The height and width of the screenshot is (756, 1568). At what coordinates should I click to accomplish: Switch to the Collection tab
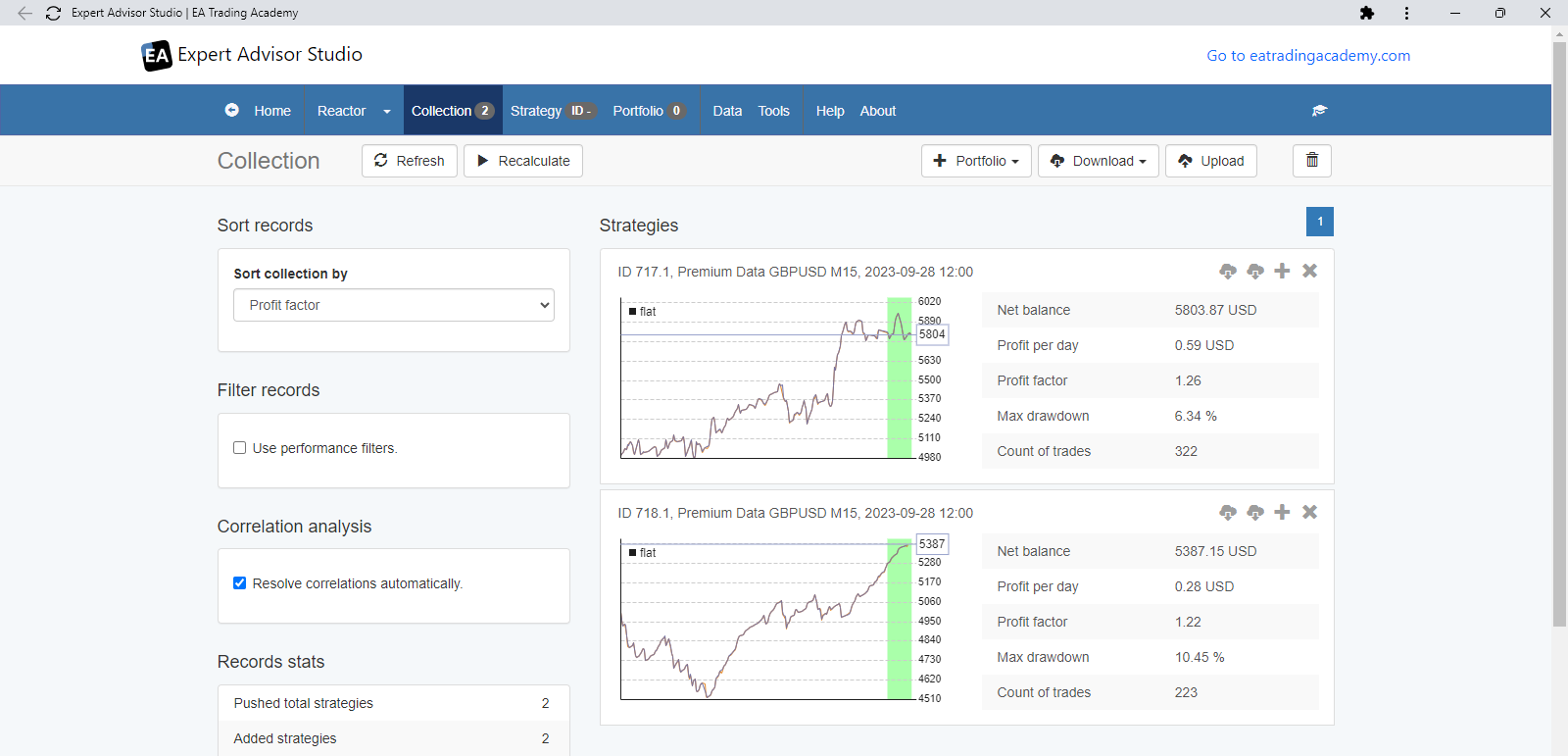tap(452, 111)
